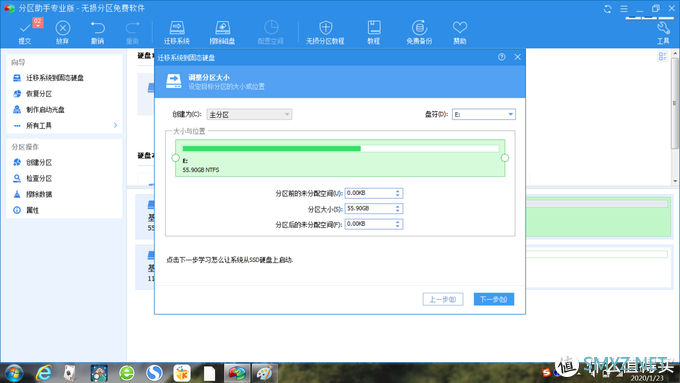Click the 分区大小 55.90GB input field
680x383 pixels.
(374, 209)
